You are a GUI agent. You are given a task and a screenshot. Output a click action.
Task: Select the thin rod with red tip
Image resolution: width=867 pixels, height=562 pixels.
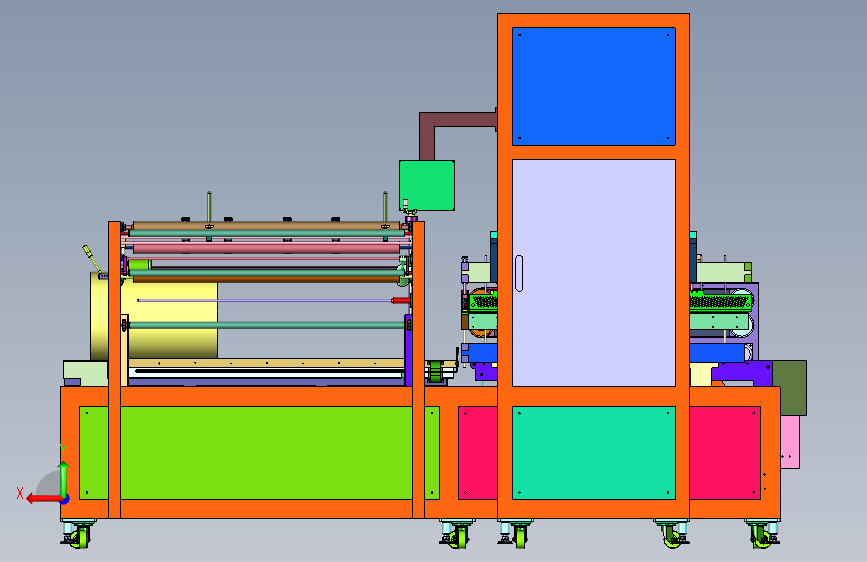click(274, 300)
